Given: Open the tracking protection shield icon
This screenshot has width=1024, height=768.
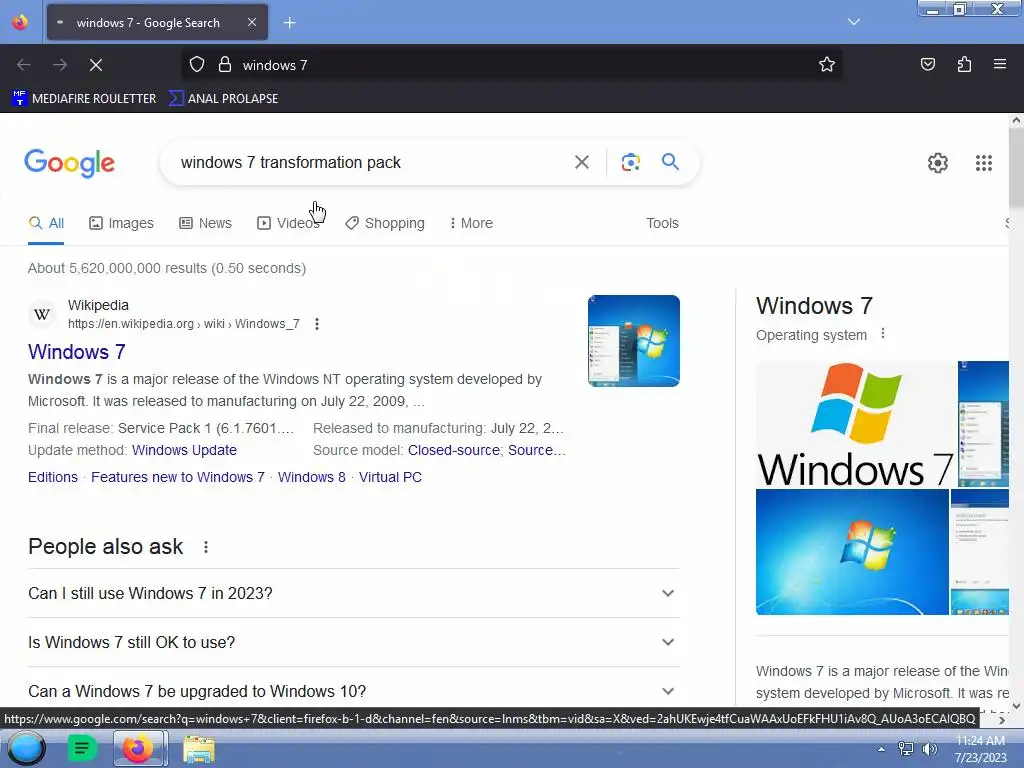Looking at the screenshot, I should click(x=197, y=65).
